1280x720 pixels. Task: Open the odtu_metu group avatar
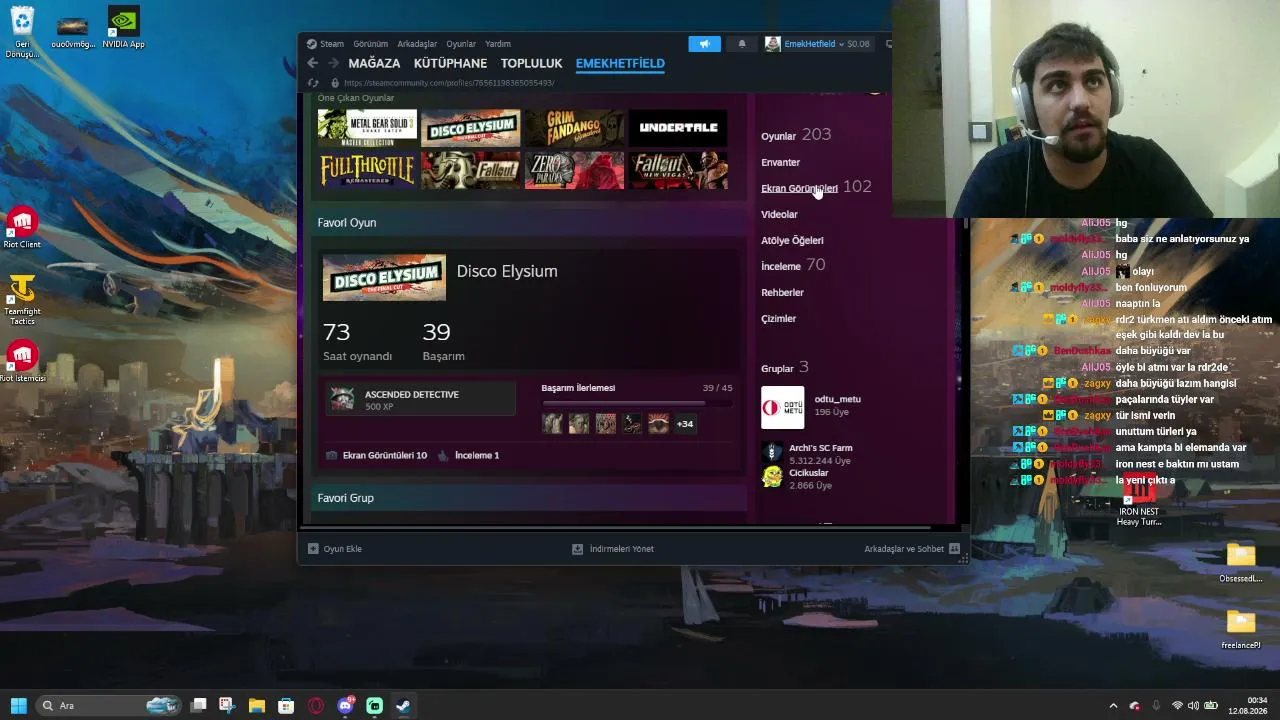click(782, 407)
